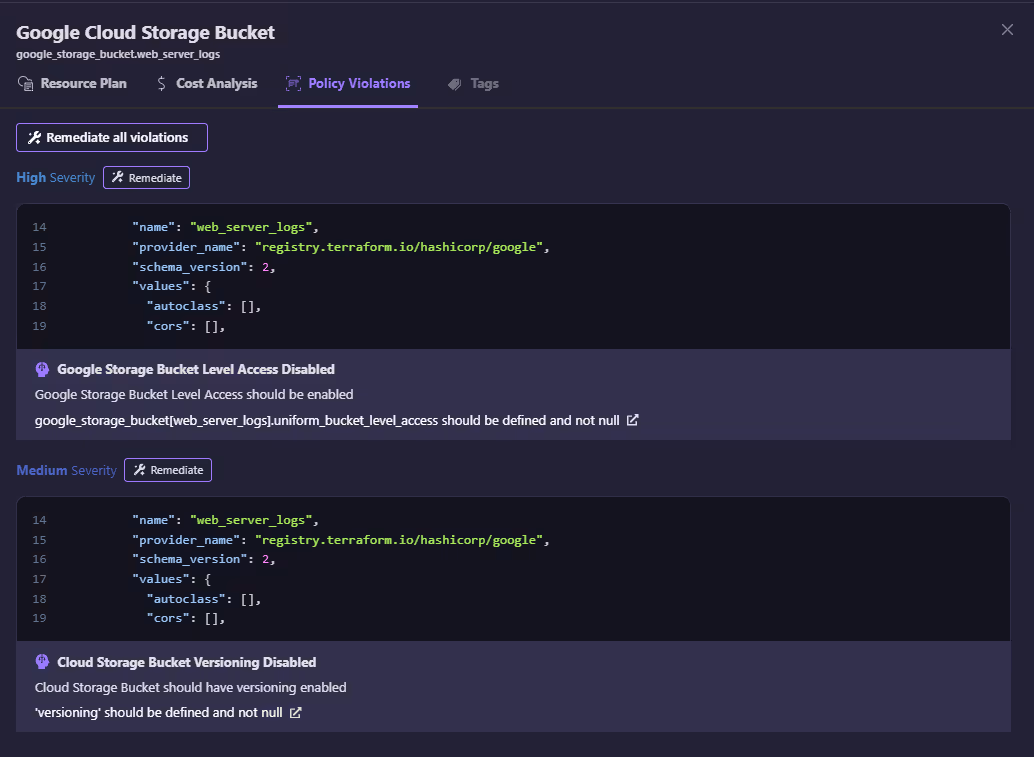1034x757 pixels.
Task: Click "autoclass" line in Medium Severity code
Action: click(x=204, y=599)
